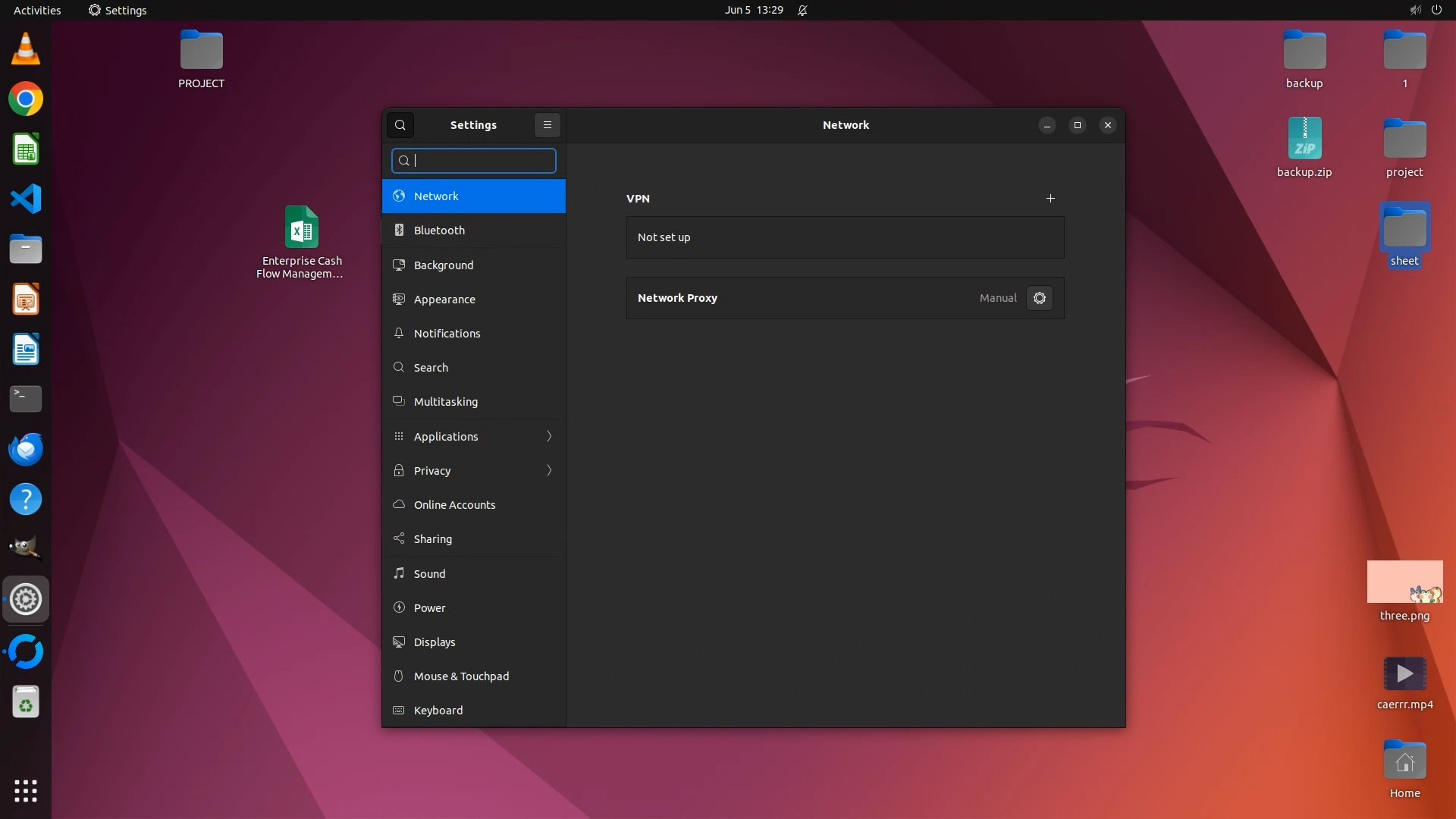Open the three.png thumbnail on desktop
1456x819 pixels.
pos(1404,582)
